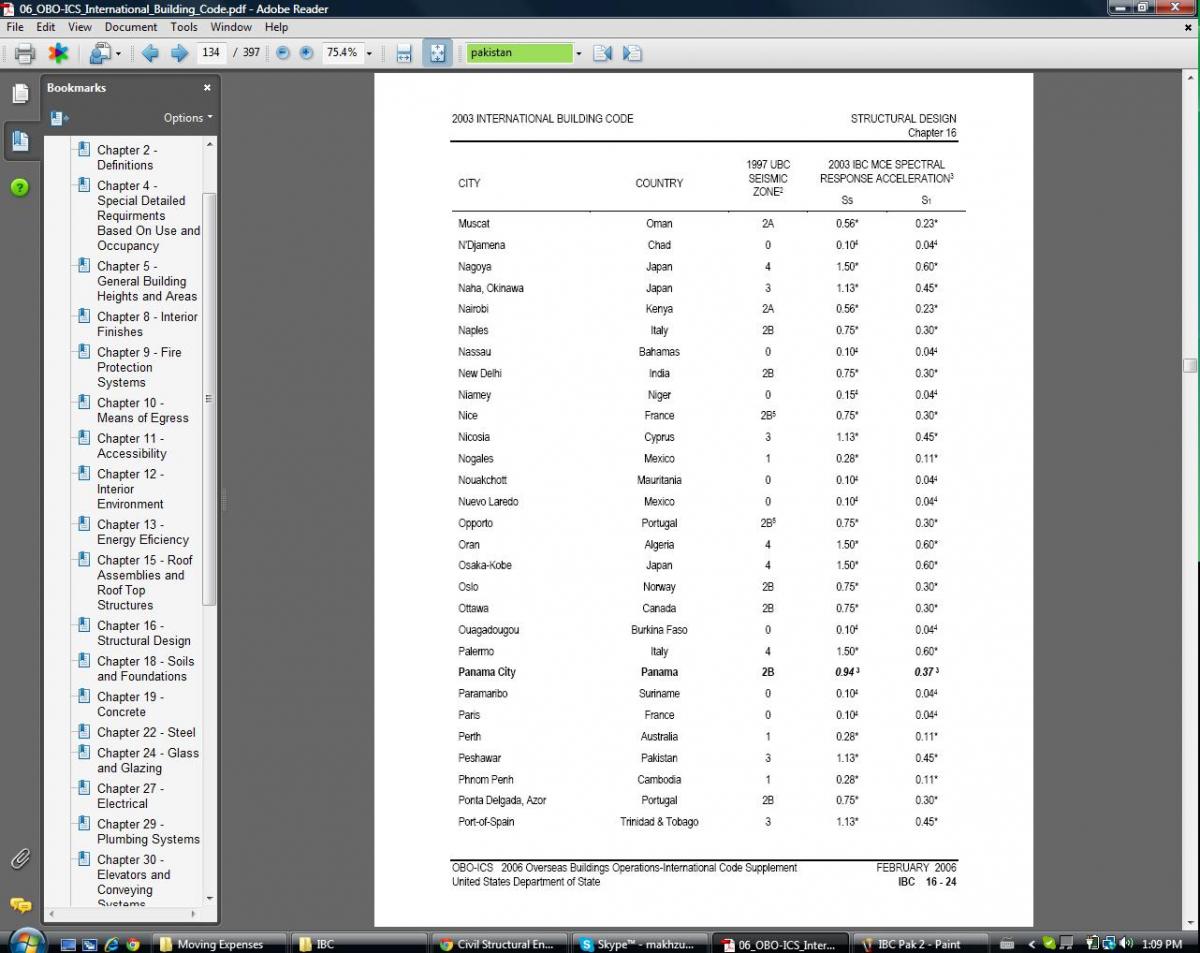The height and width of the screenshot is (953, 1200).
Task: Open the Attachments paperclip panel
Action: [x=20, y=858]
